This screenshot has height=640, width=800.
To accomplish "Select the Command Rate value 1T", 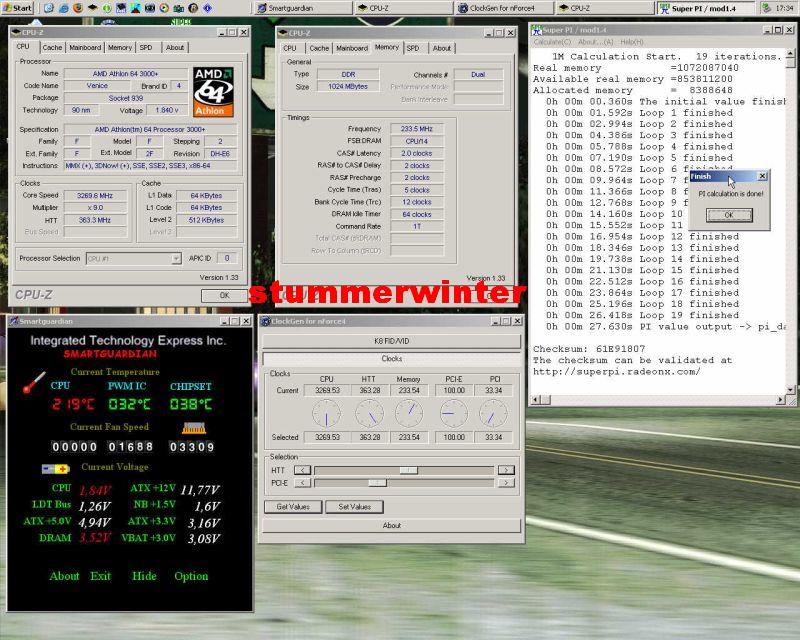I will click(417, 226).
